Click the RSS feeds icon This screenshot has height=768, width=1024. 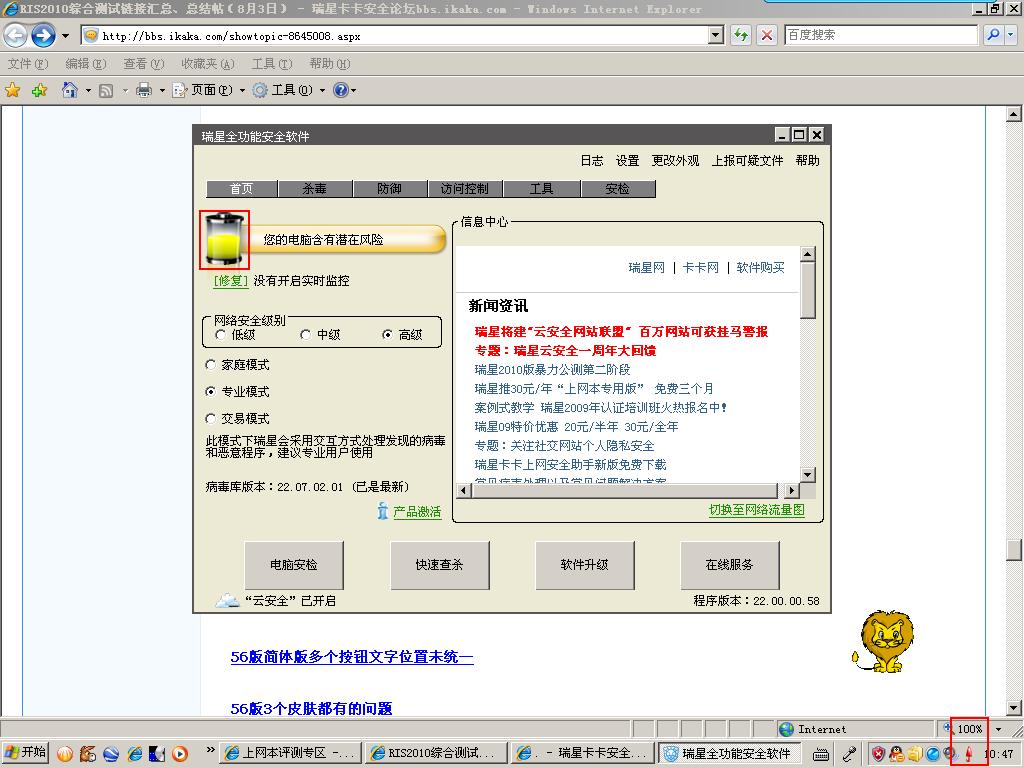pyautogui.click(x=106, y=91)
